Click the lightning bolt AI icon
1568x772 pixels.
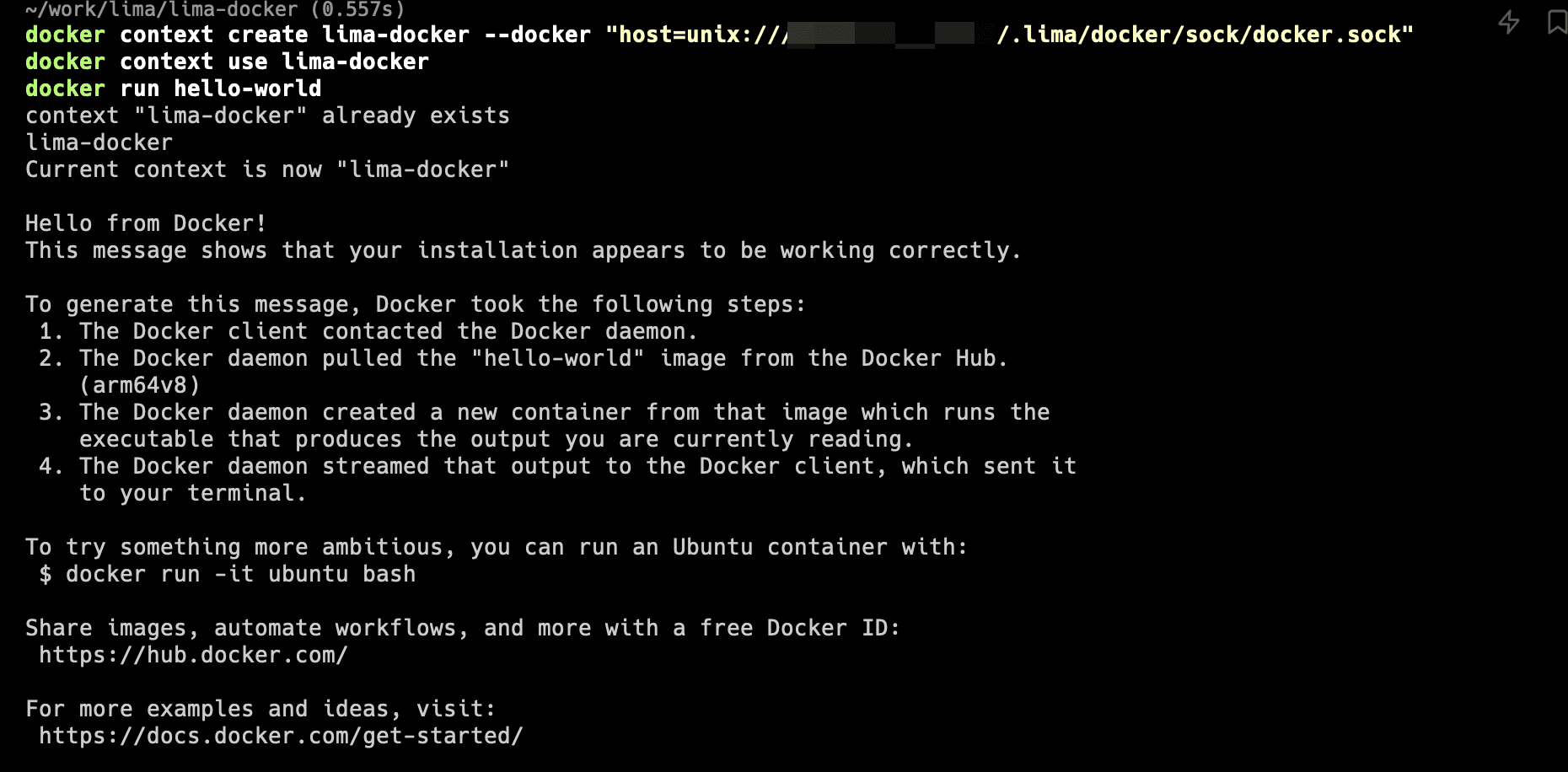(1509, 22)
